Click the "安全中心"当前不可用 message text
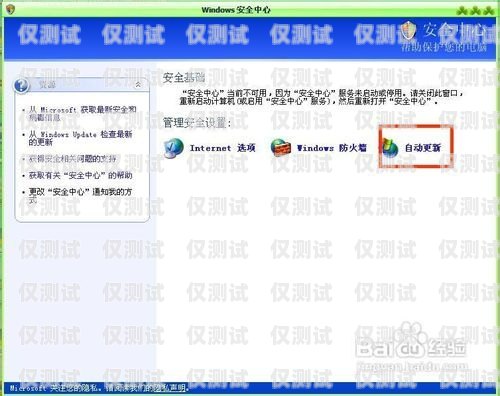Viewport: 500px width, 396px height. coord(322,97)
